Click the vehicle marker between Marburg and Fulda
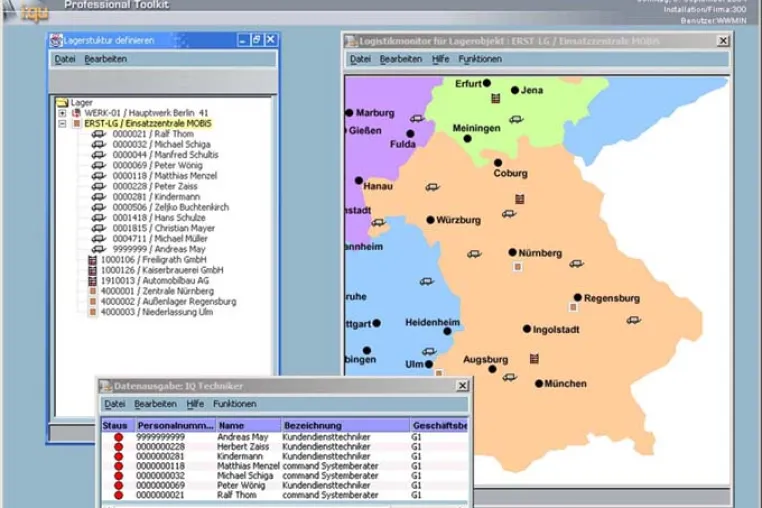The height and width of the screenshot is (508, 762). [417, 119]
